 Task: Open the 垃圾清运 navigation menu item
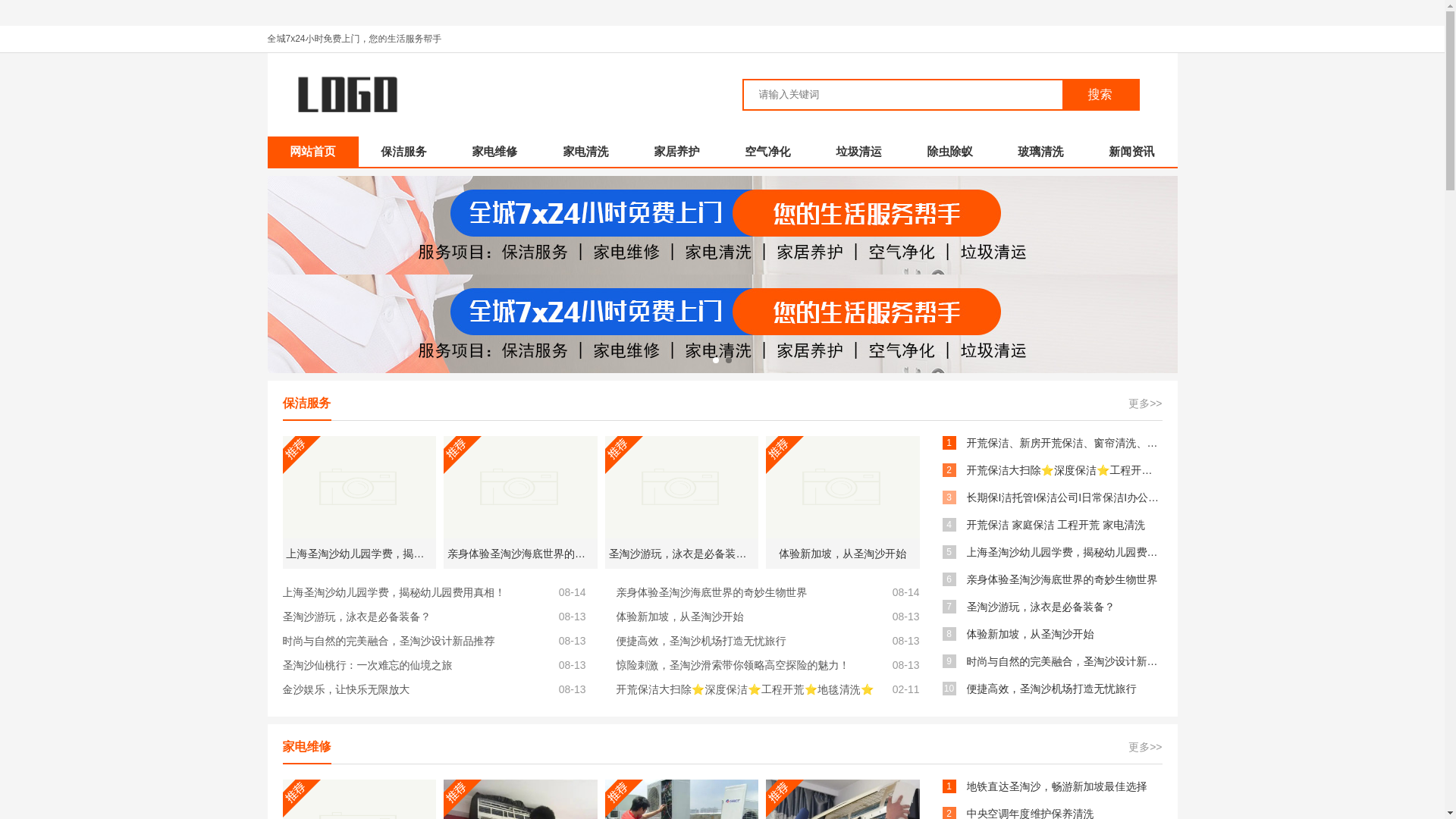click(858, 152)
